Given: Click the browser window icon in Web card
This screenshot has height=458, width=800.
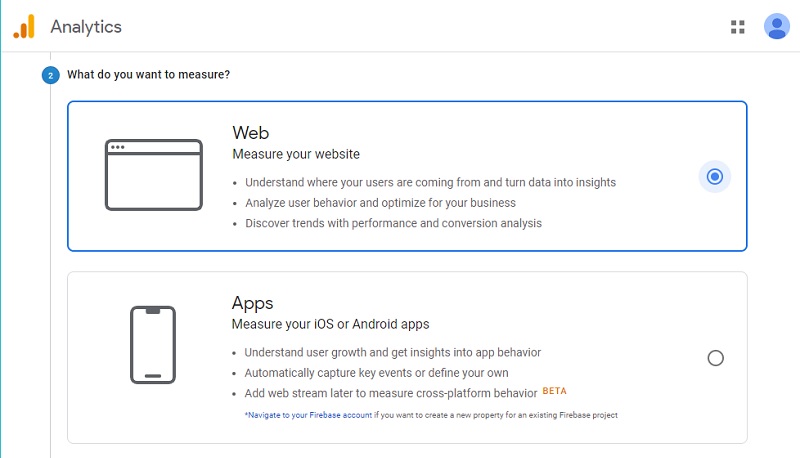Looking at the screenshot, I should 153,175.
